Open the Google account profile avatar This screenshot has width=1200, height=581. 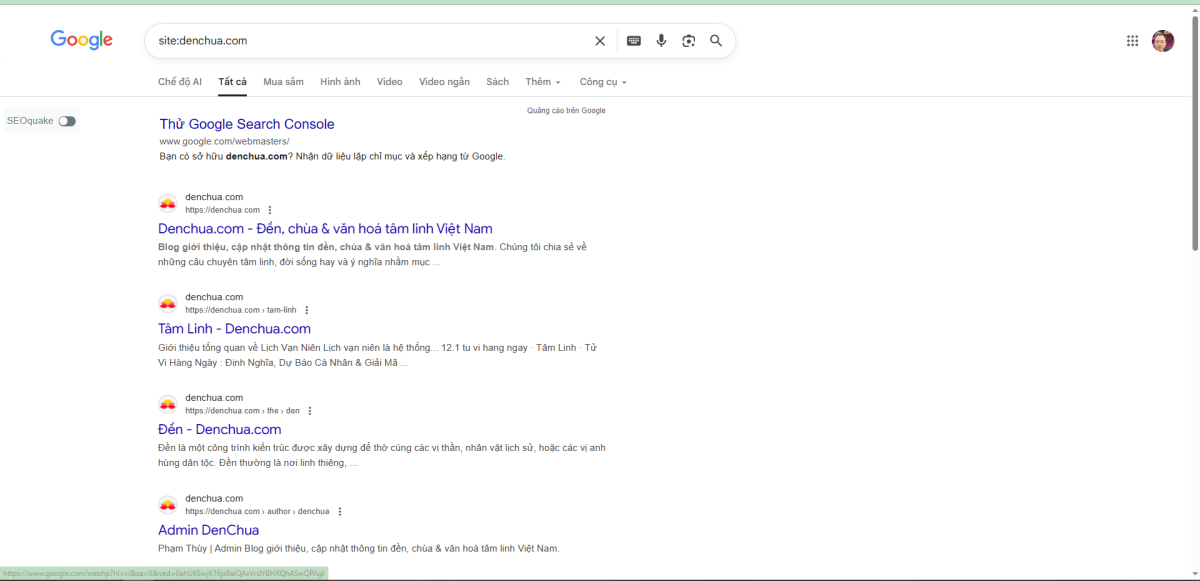1163,41
